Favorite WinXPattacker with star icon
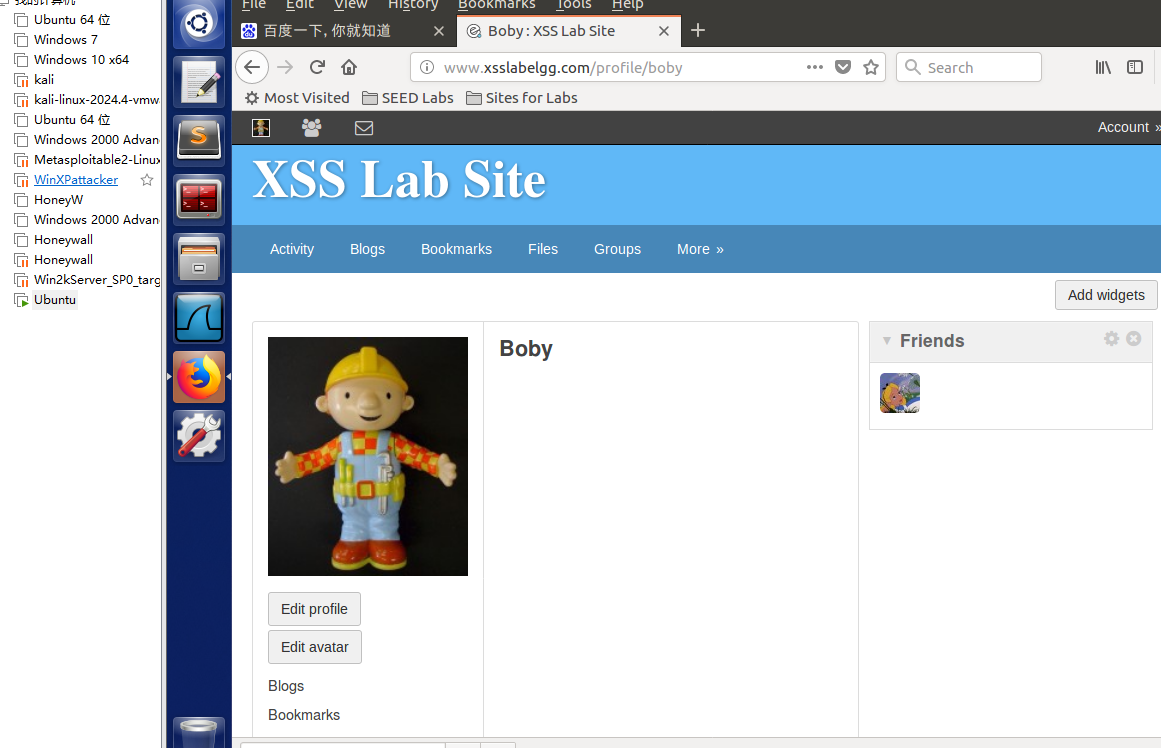 (147, 179)
